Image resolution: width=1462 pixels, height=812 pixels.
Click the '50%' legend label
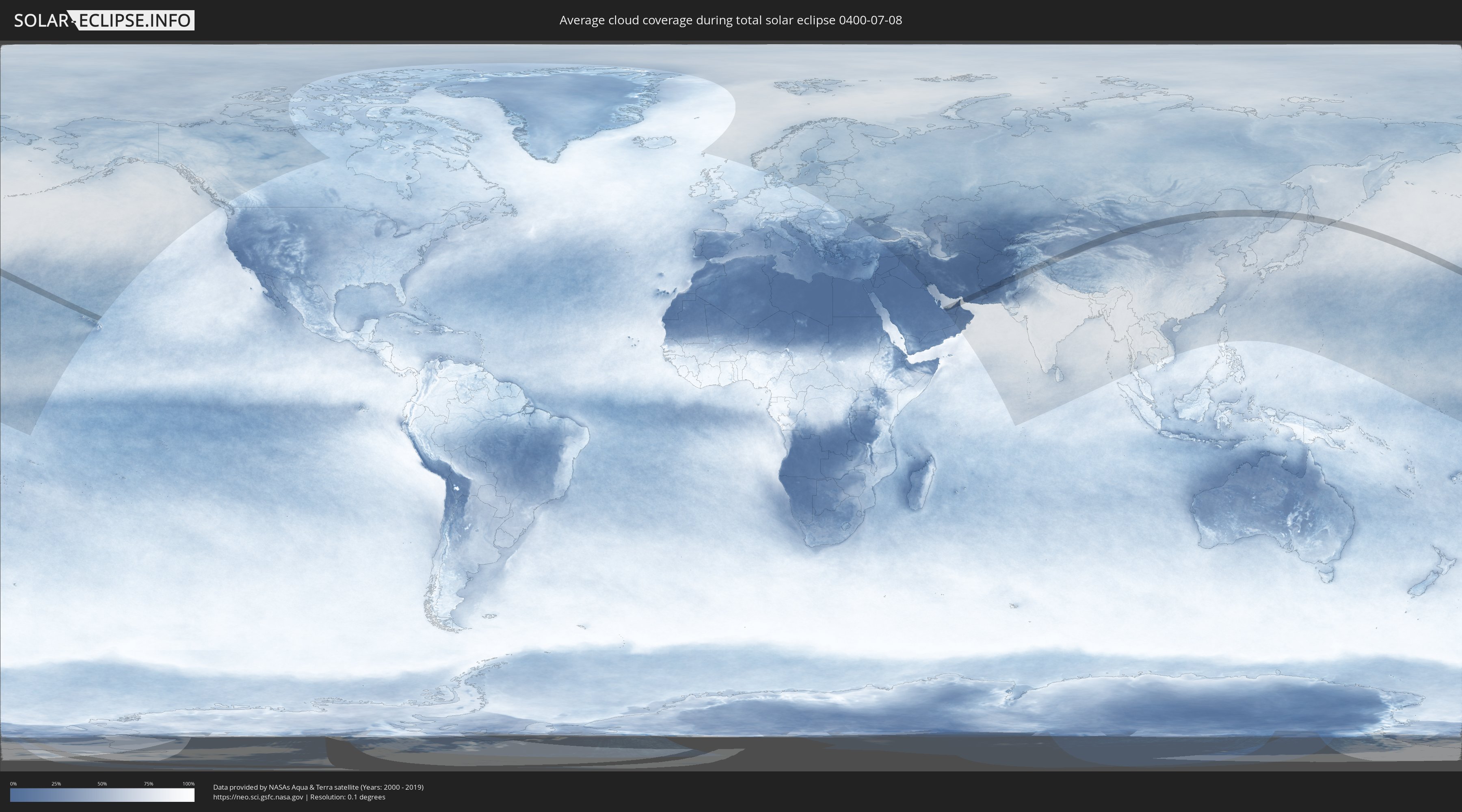(x=102, y=784)
